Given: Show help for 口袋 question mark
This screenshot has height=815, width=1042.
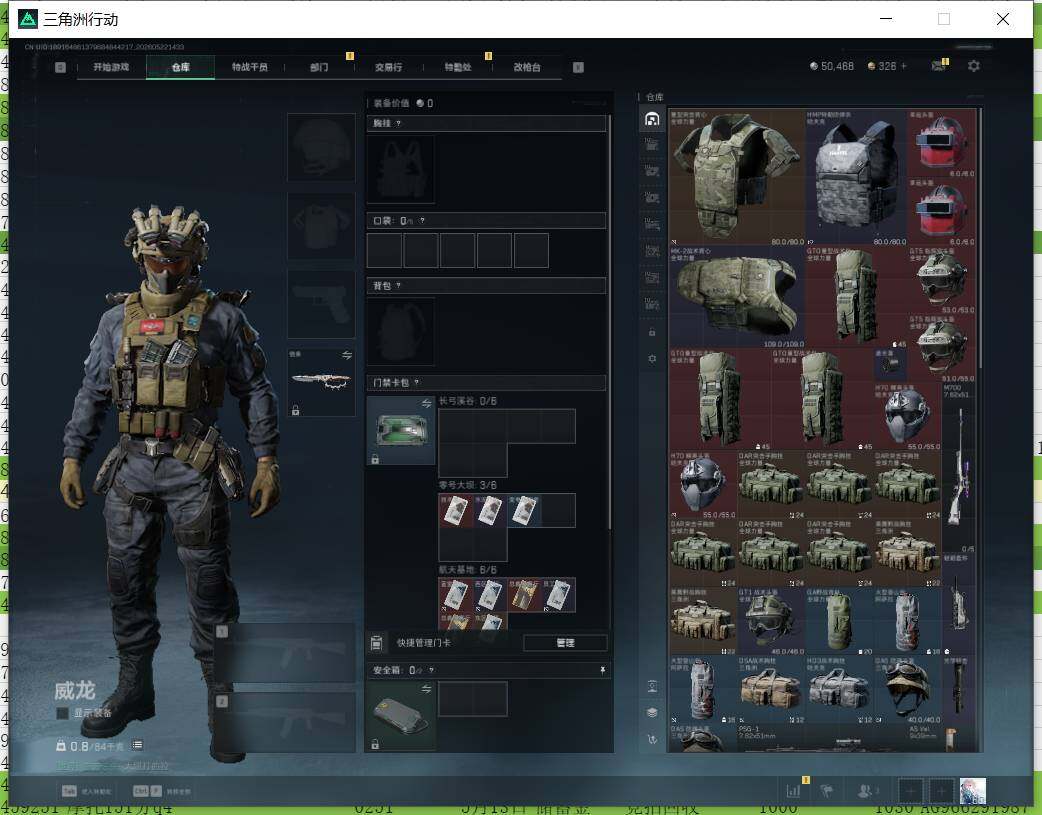Looking at the screenshot, I should pos(422,221).
